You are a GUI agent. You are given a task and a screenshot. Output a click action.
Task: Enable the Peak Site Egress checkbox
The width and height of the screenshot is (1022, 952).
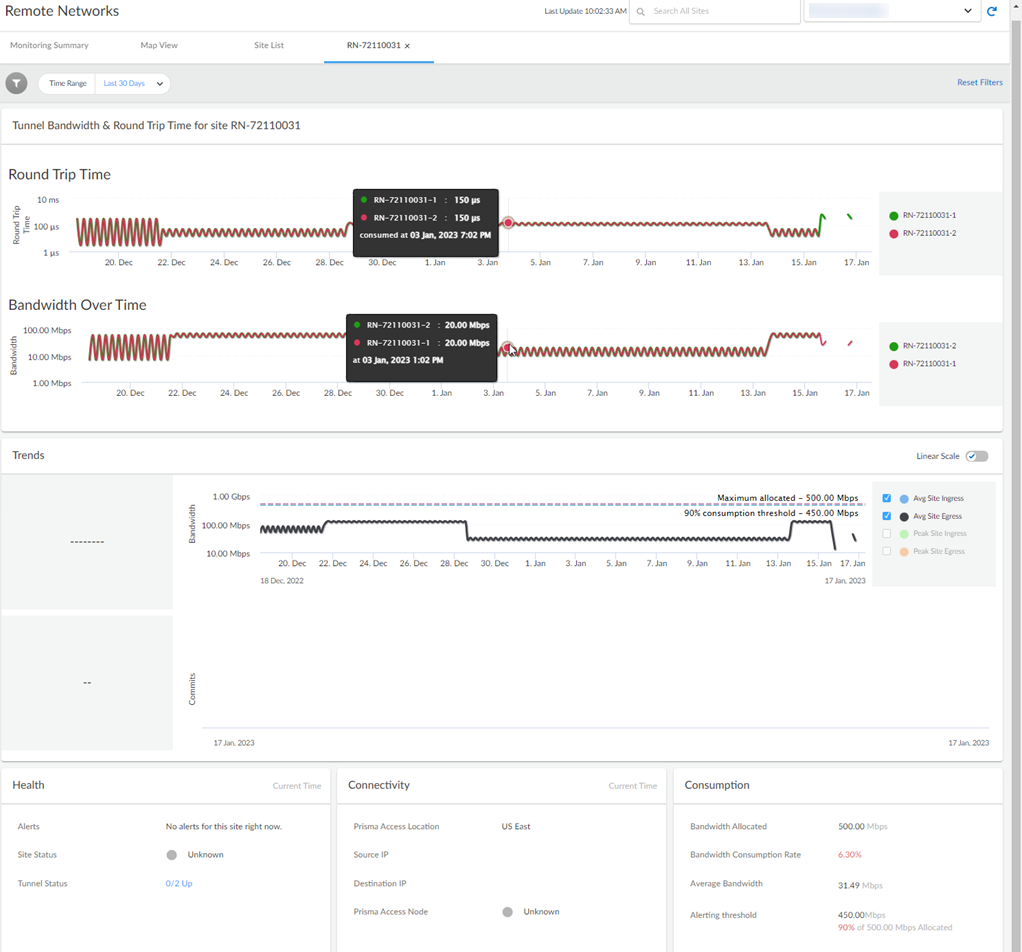(886, 551)
